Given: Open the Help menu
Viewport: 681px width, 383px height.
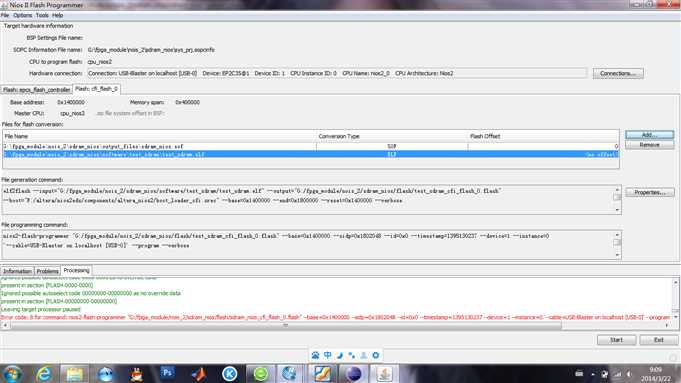Looking at the screenshot, I should pos(58,15).
